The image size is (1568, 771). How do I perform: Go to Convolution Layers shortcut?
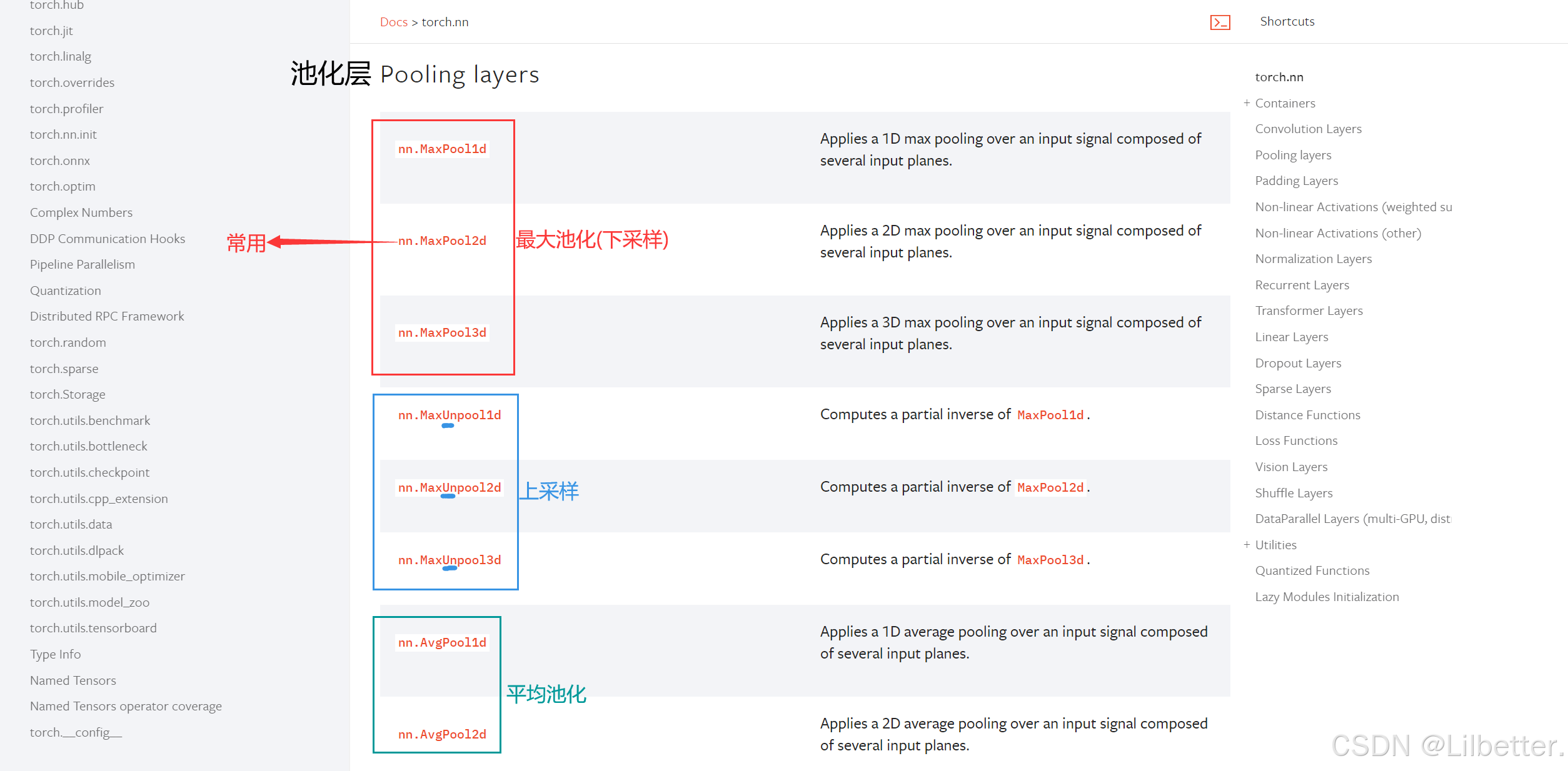1308,129
